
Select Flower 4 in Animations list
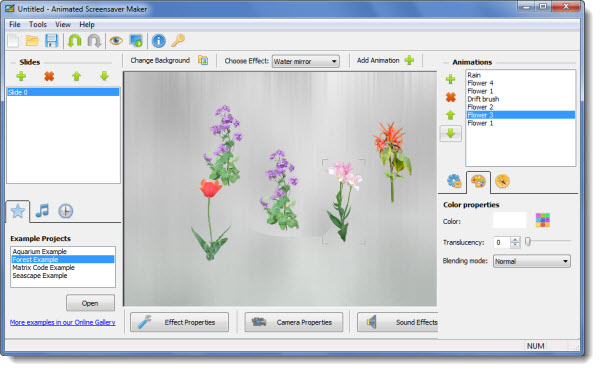click(x=520, y=83)
